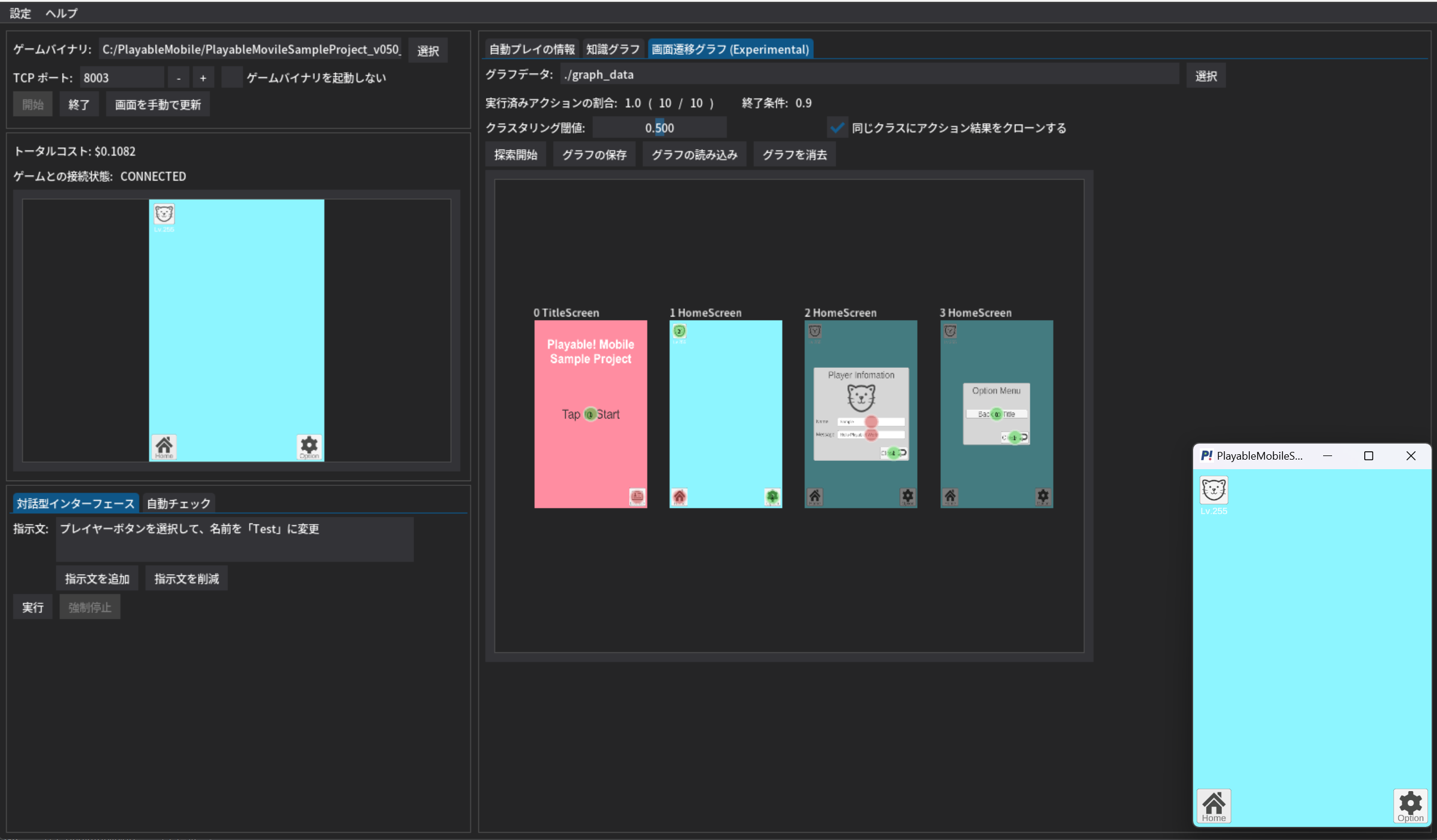Click gear icon in 3 HomeScreen node

1043,496
